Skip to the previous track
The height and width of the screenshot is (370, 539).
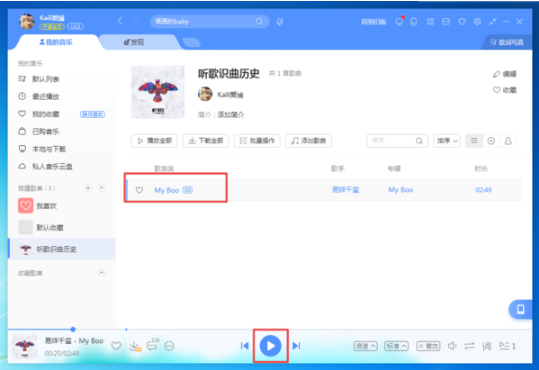245,346
